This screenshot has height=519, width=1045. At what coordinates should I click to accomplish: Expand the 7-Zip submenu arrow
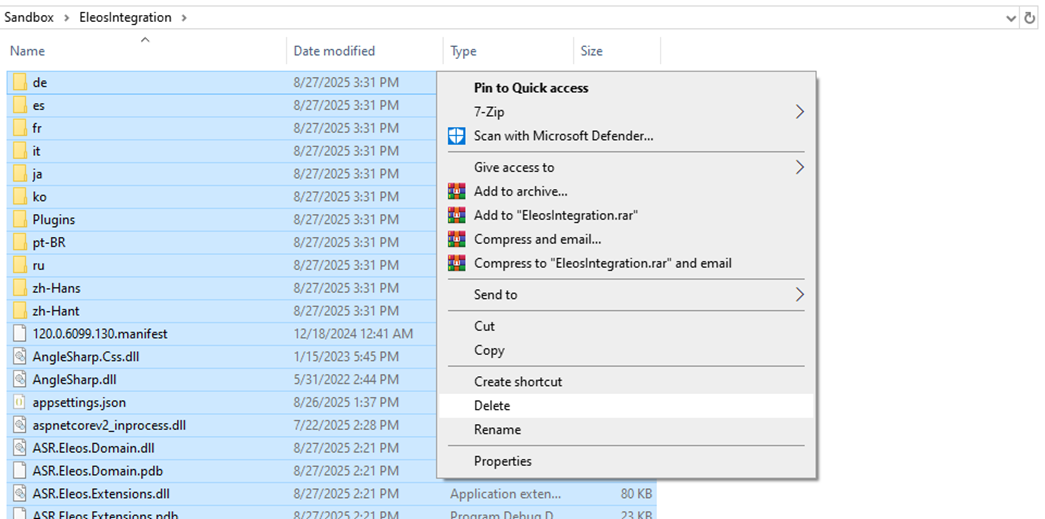800,112
